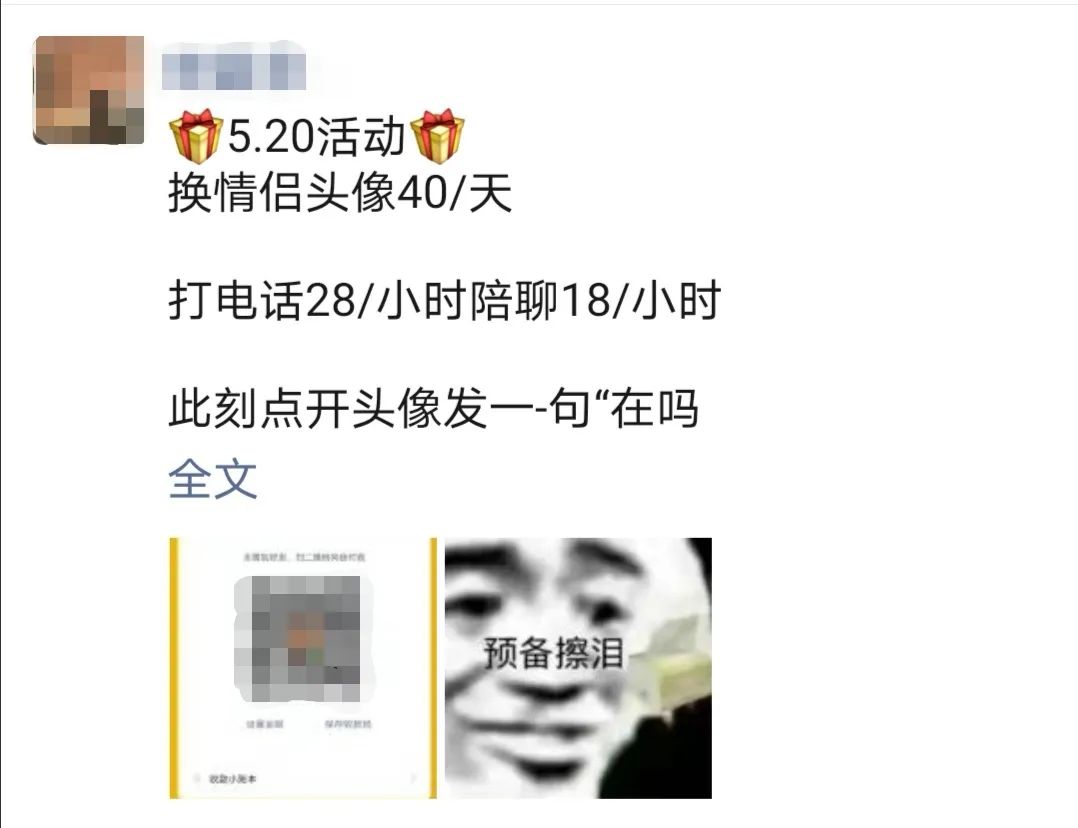Tap the 保存收款码 link under the QR code

point(348,724)
